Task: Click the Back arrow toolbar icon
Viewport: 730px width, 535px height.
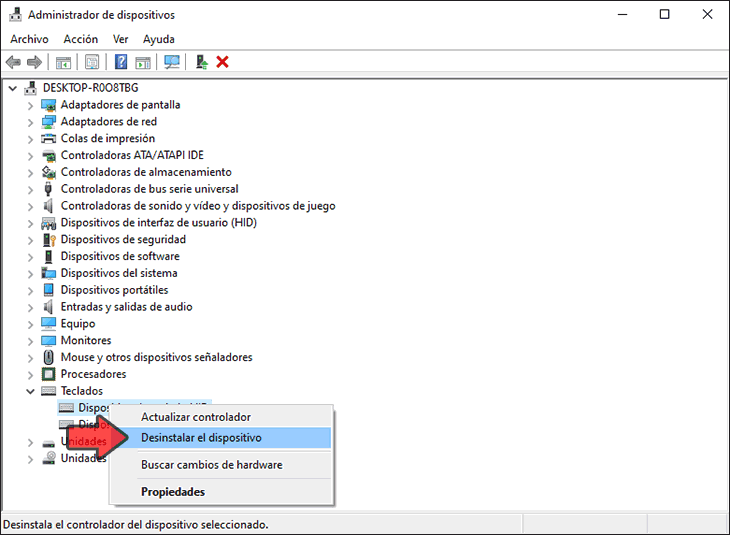Action: (14, 62)
